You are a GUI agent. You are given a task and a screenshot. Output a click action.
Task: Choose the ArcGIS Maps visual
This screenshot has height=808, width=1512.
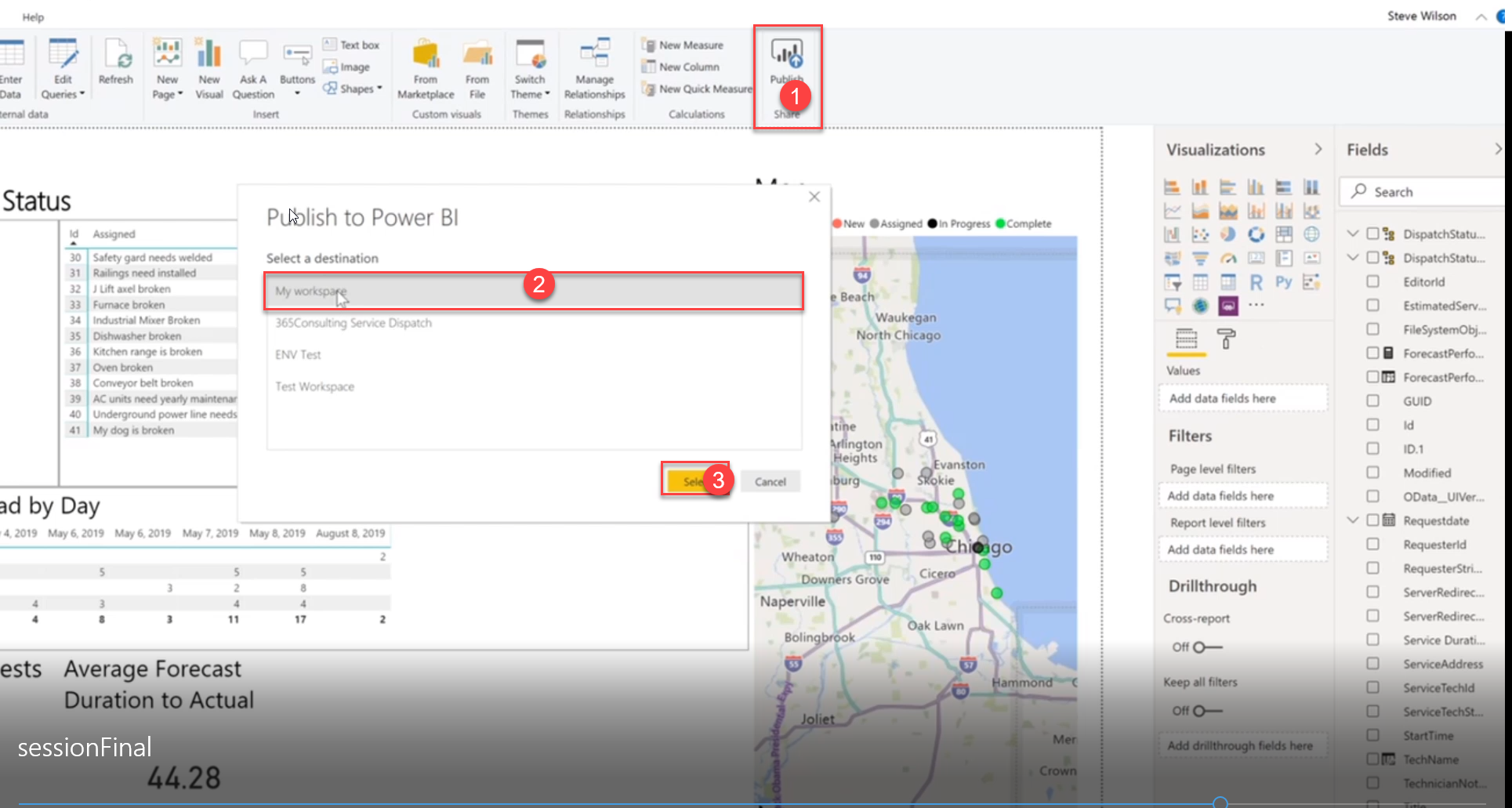point(1200,306)
